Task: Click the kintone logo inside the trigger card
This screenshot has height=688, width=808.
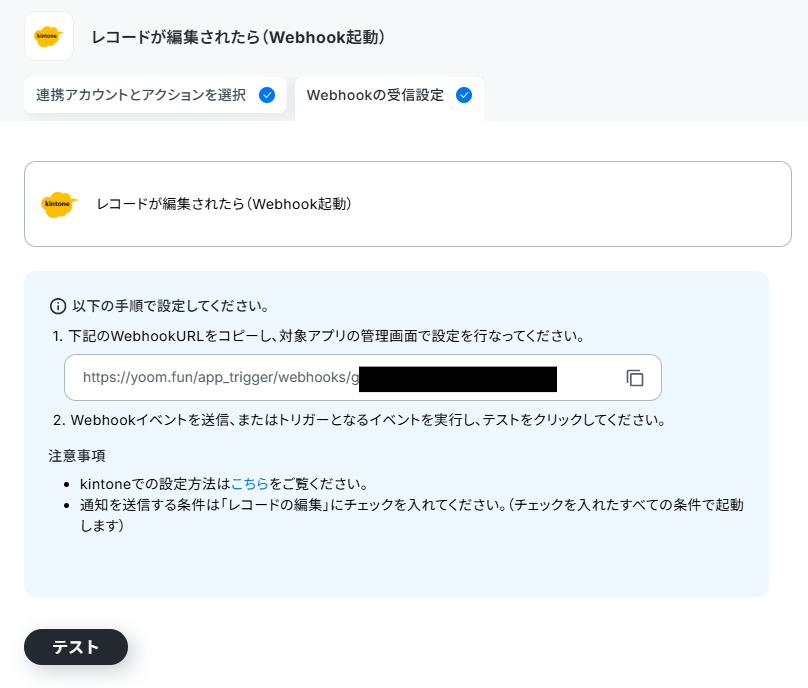Action: pyautogui.click(x=59, y=204)
